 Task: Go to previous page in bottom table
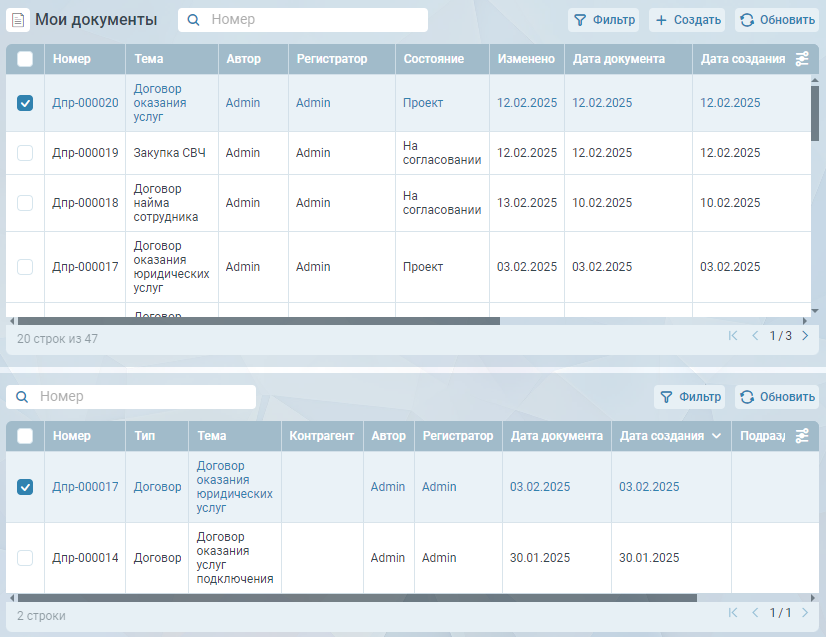point(755,613)
